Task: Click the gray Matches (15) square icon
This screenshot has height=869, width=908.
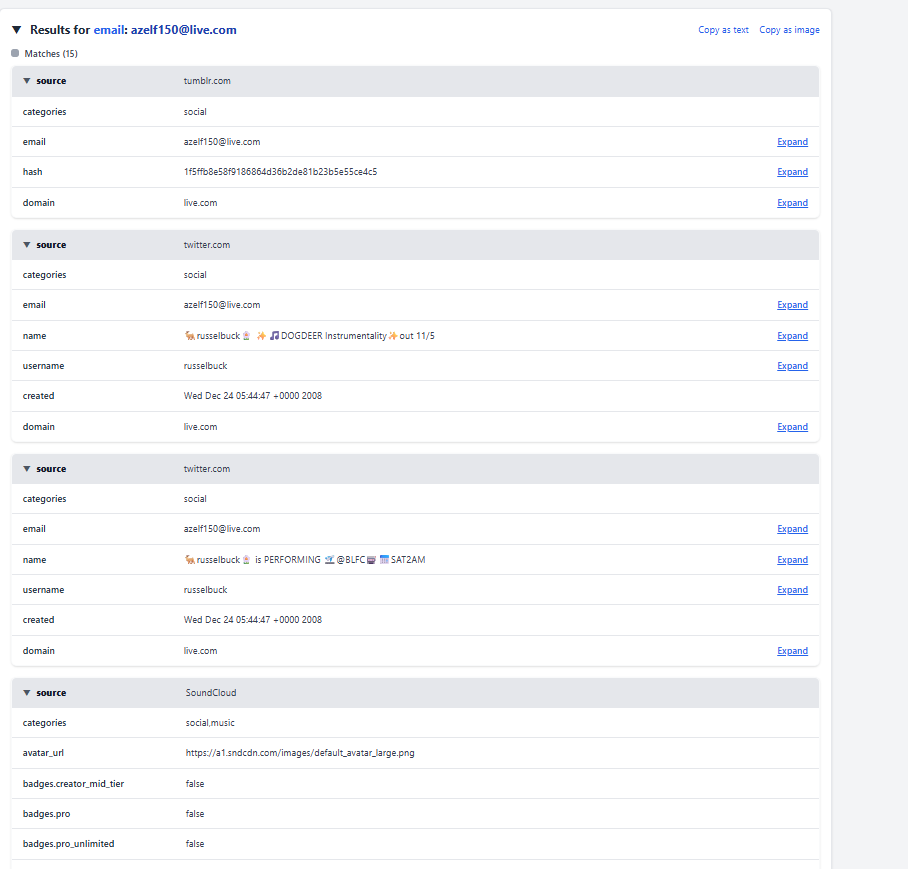Action: [15, 53]
